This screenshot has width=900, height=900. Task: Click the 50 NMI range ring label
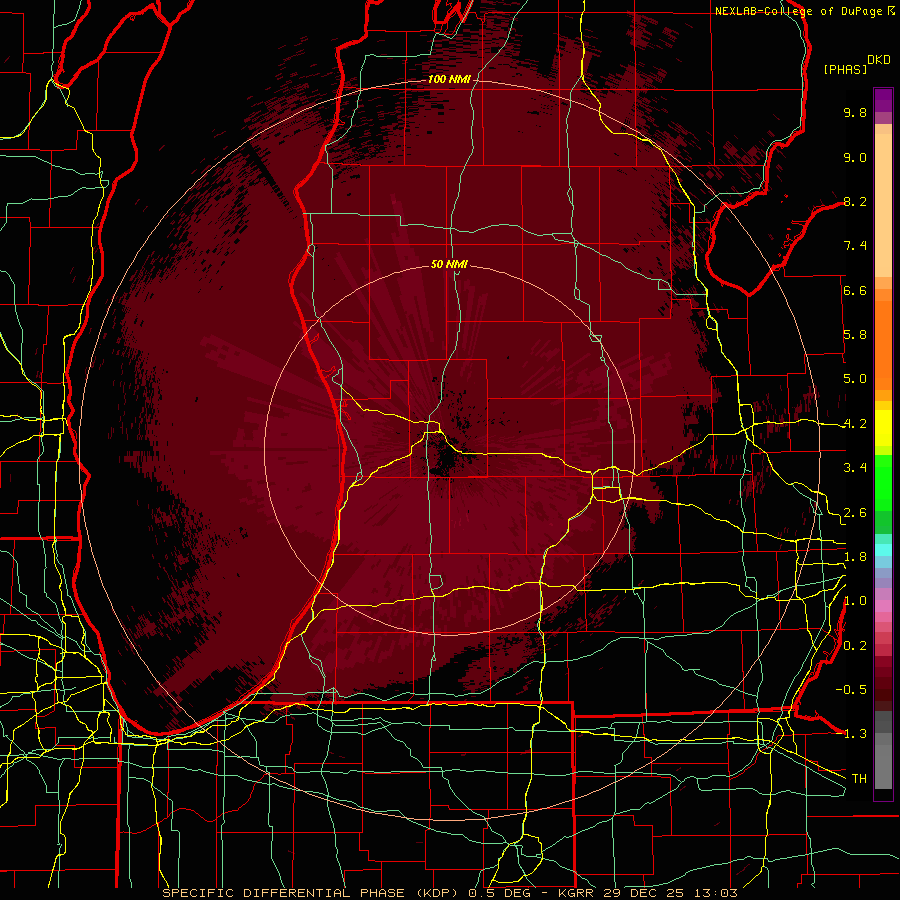pos(449,264)
